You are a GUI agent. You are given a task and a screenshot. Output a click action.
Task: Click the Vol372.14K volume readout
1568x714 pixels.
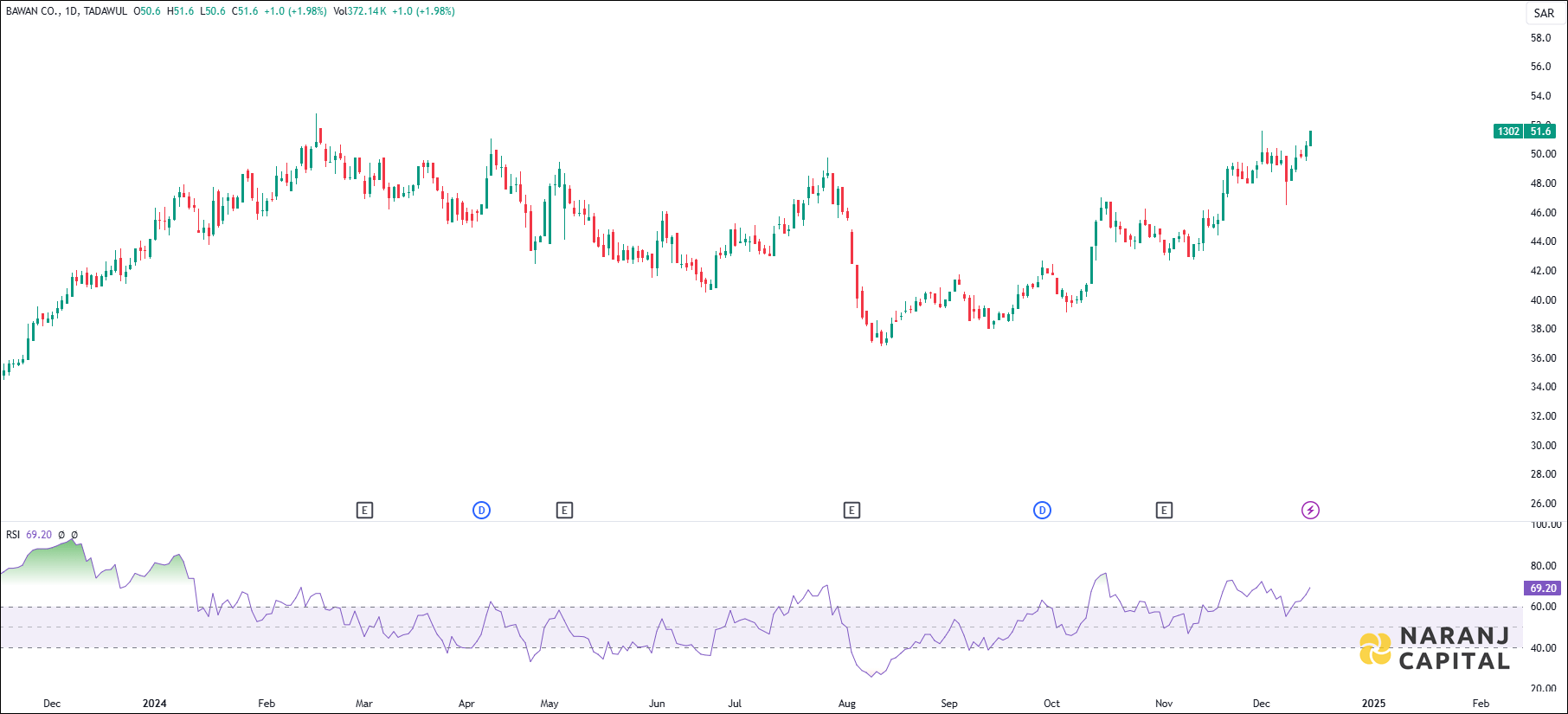[x=360, y=11]
